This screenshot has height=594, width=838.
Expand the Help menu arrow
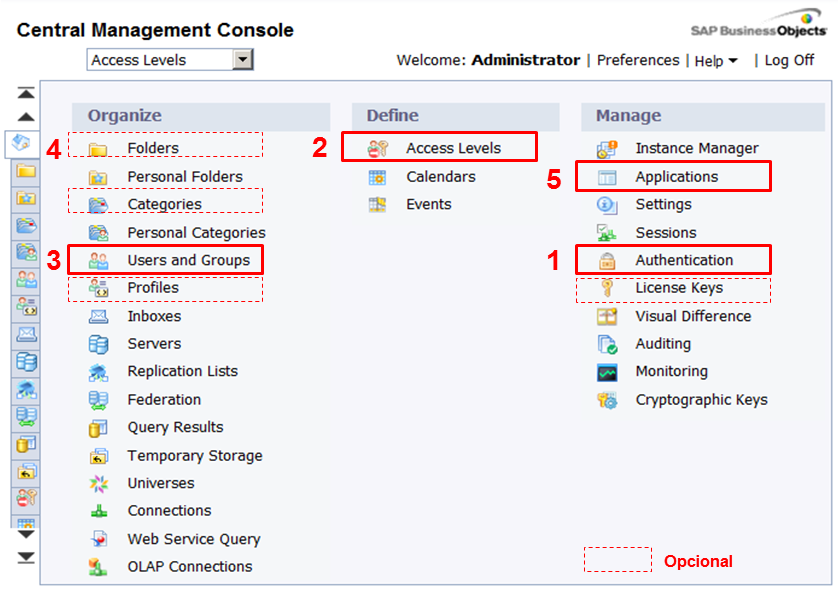(x=733, y=61)
